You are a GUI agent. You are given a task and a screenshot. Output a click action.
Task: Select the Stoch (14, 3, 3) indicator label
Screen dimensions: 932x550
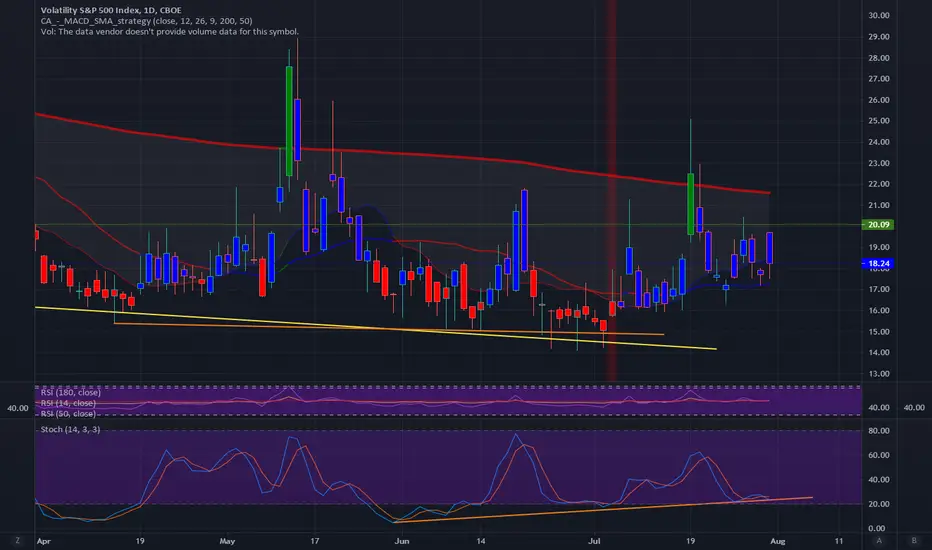click(70, 429)
